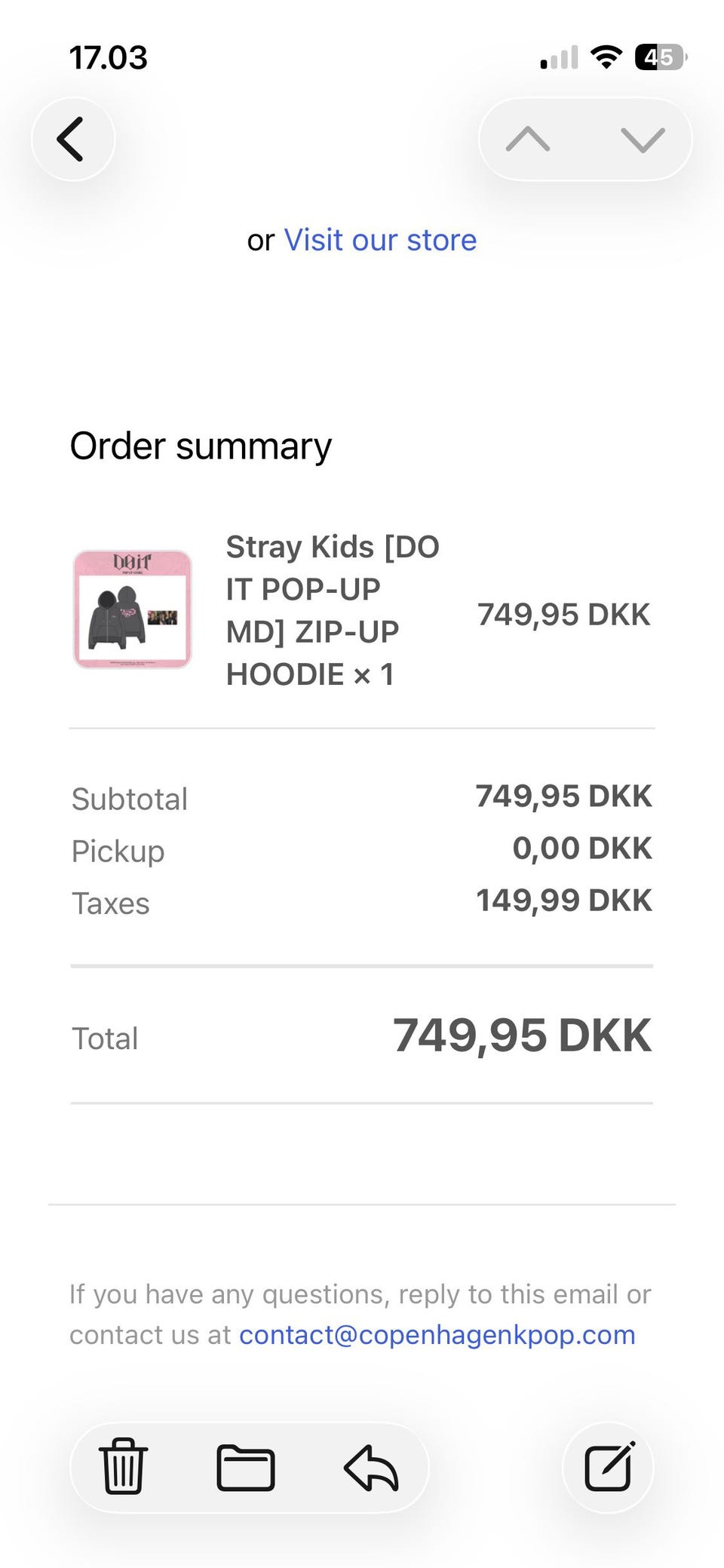Delete email using trash icon
The width and height of the screenshot is (724, 1568).
[x=124, y=1467]
